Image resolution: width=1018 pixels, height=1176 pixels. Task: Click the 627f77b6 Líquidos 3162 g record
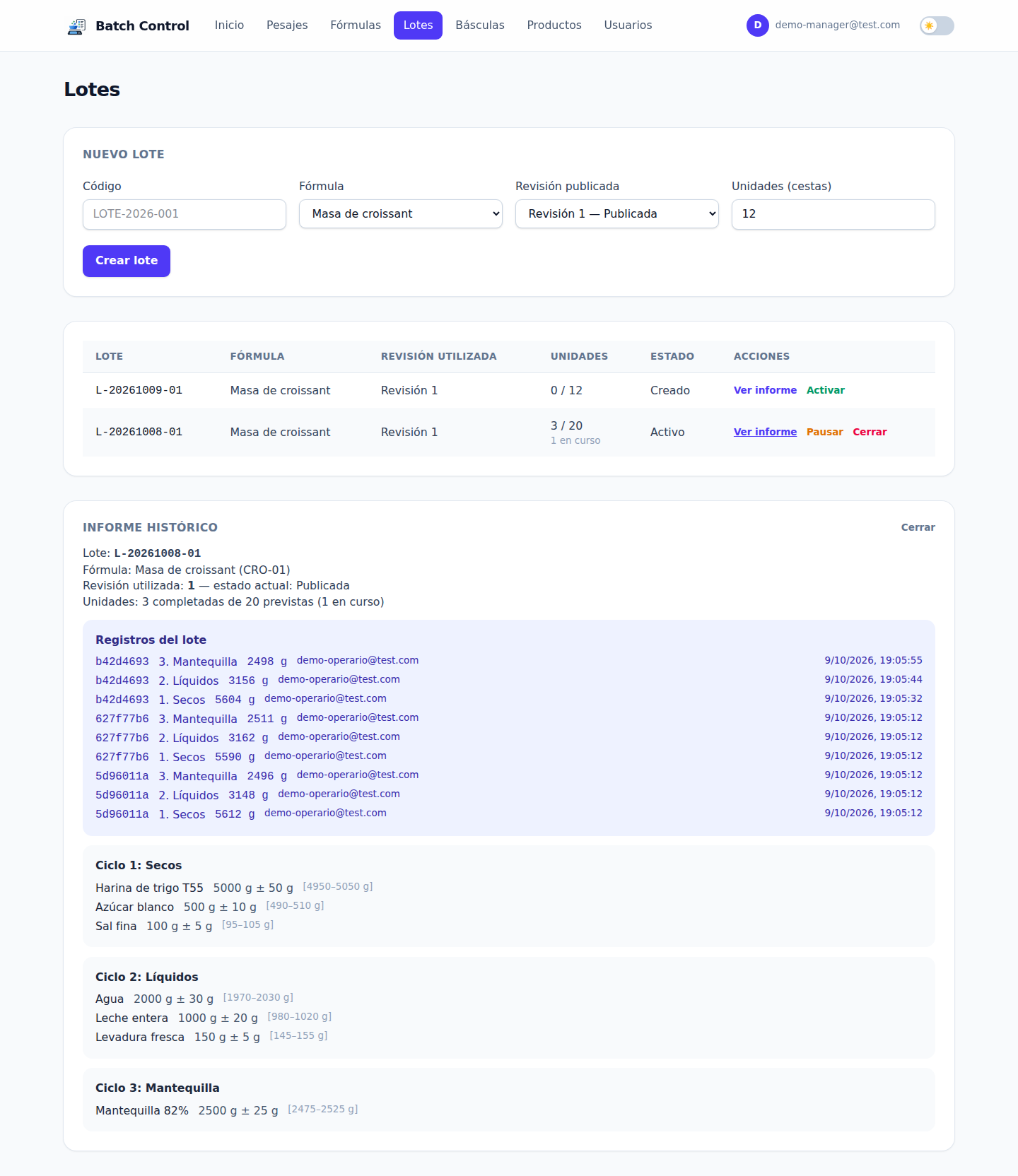[x=509, y=737]
